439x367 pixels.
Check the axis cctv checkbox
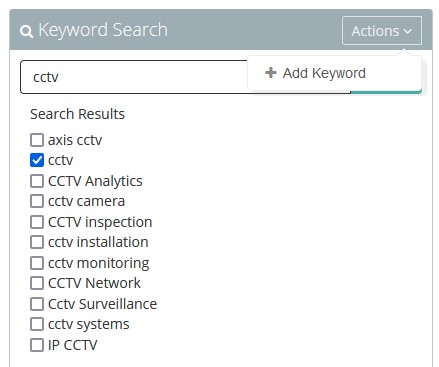(37, 140)
